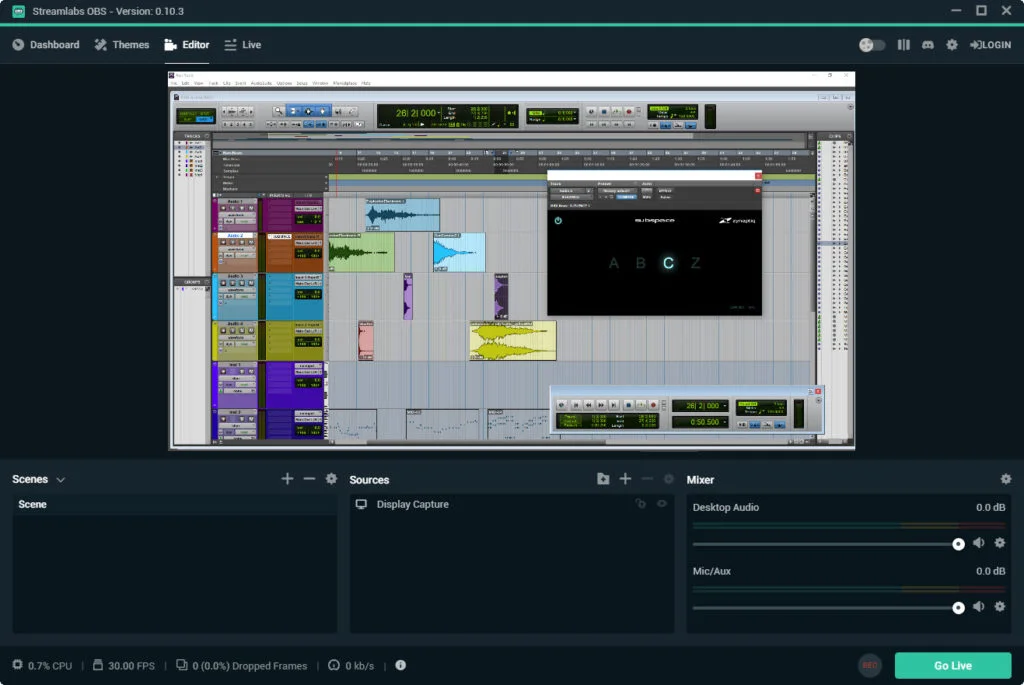Viewport: 1024px width, 685px height.
Task: Click the Mic/Aux label
Action: point(711,571)
